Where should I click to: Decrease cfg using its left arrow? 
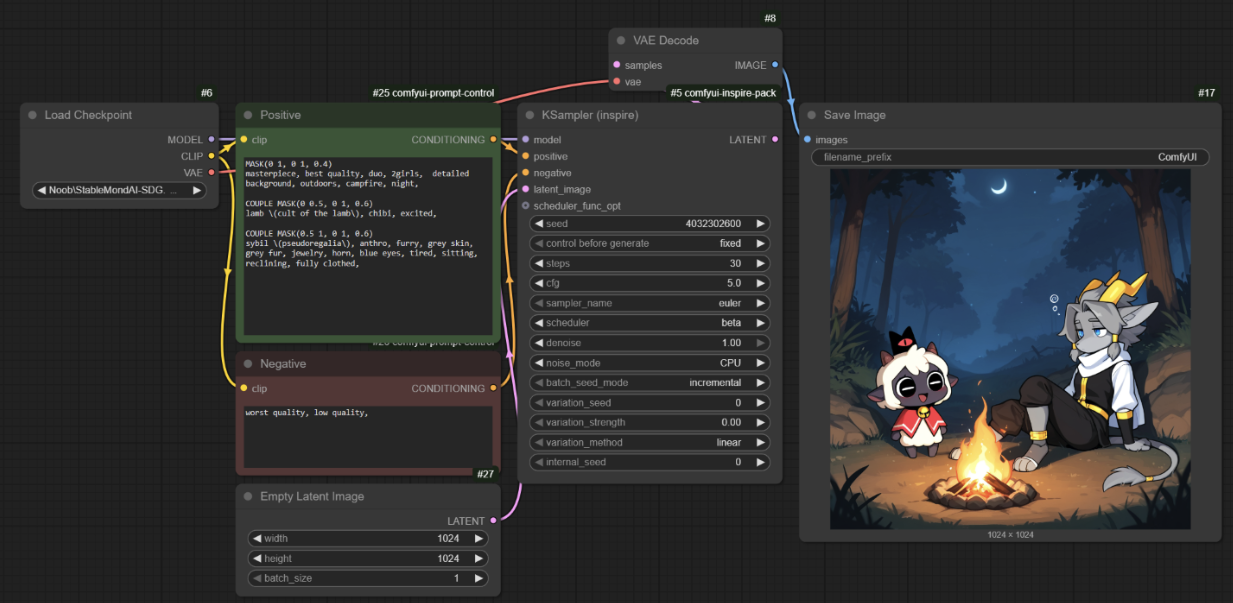[539, 283]
